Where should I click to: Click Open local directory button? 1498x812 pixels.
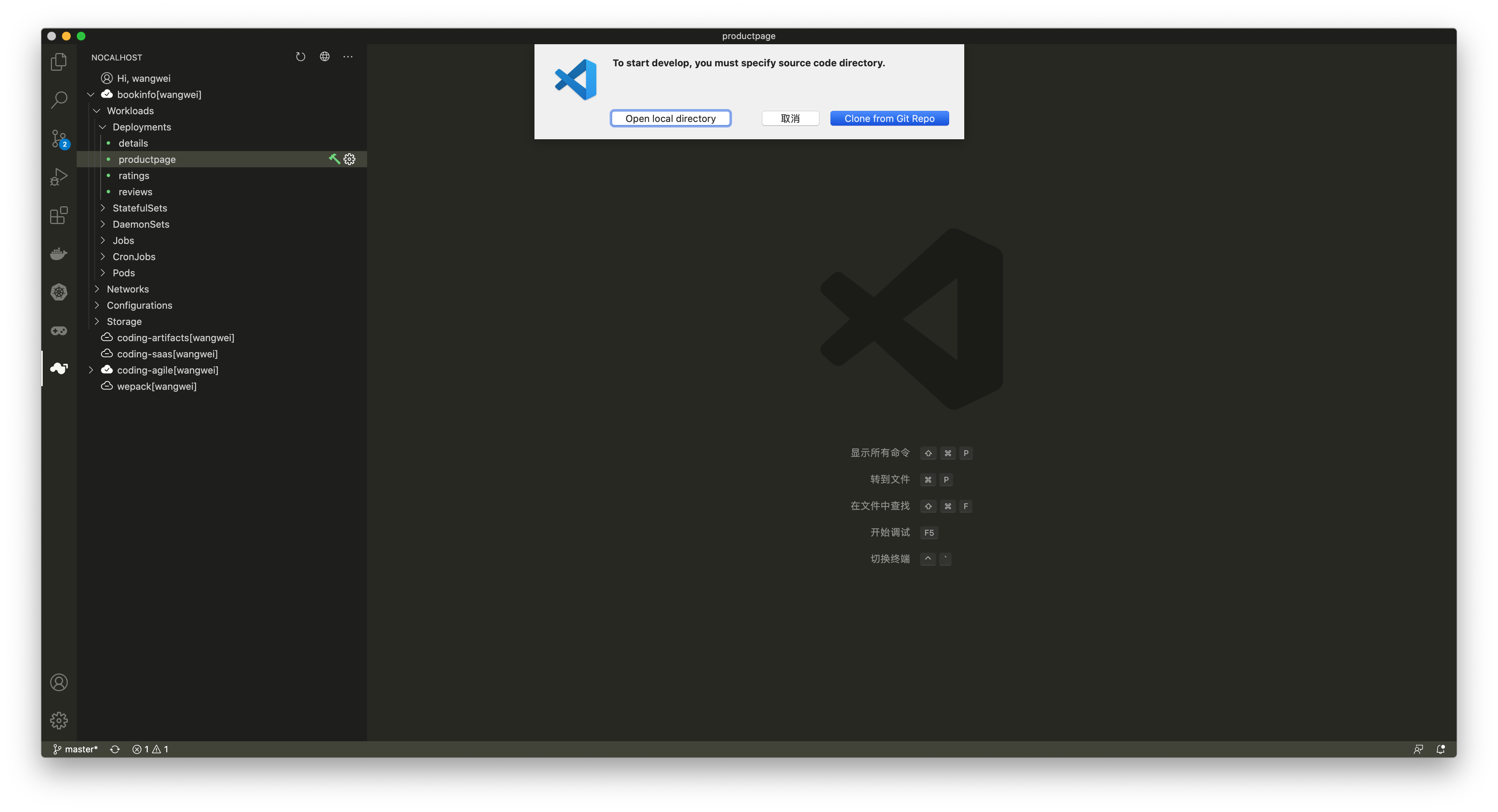point(670,118)
